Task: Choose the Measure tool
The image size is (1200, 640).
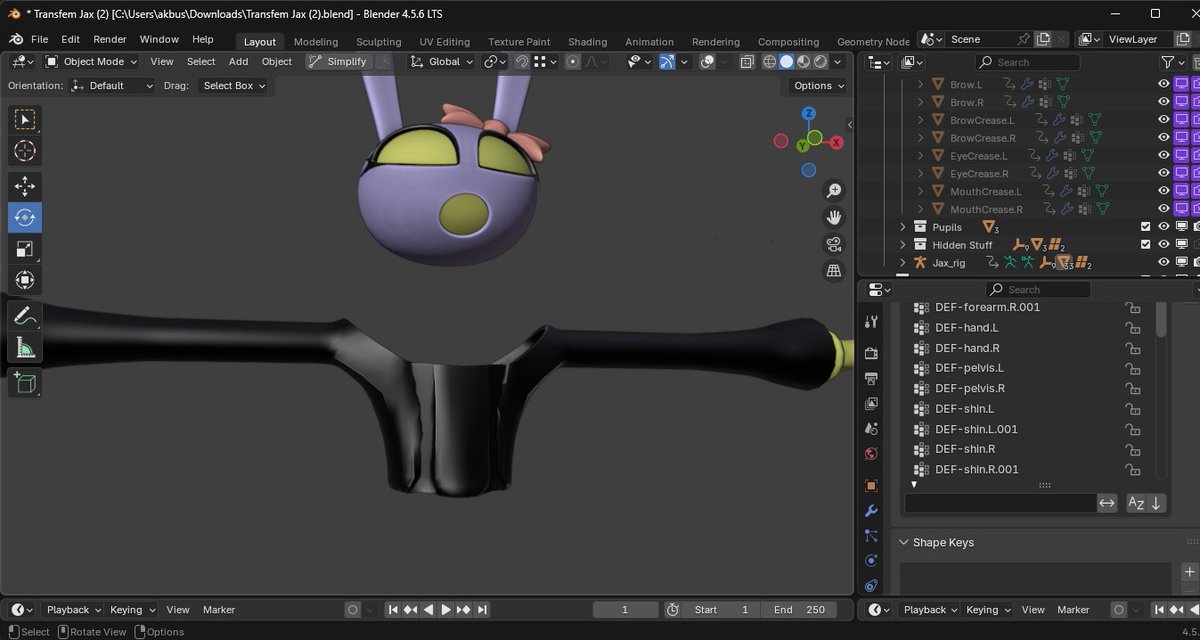Action: click(x=25, y=346)
